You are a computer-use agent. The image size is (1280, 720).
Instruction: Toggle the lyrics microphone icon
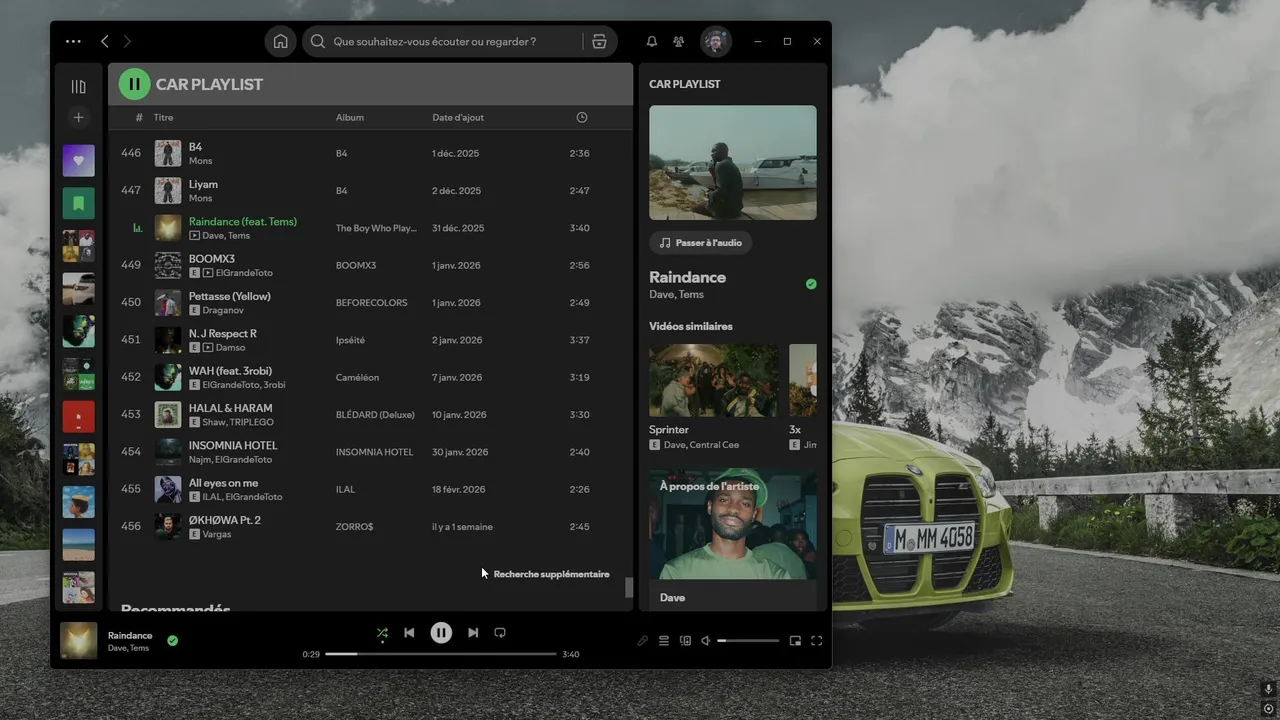click(x=643, y=641)
